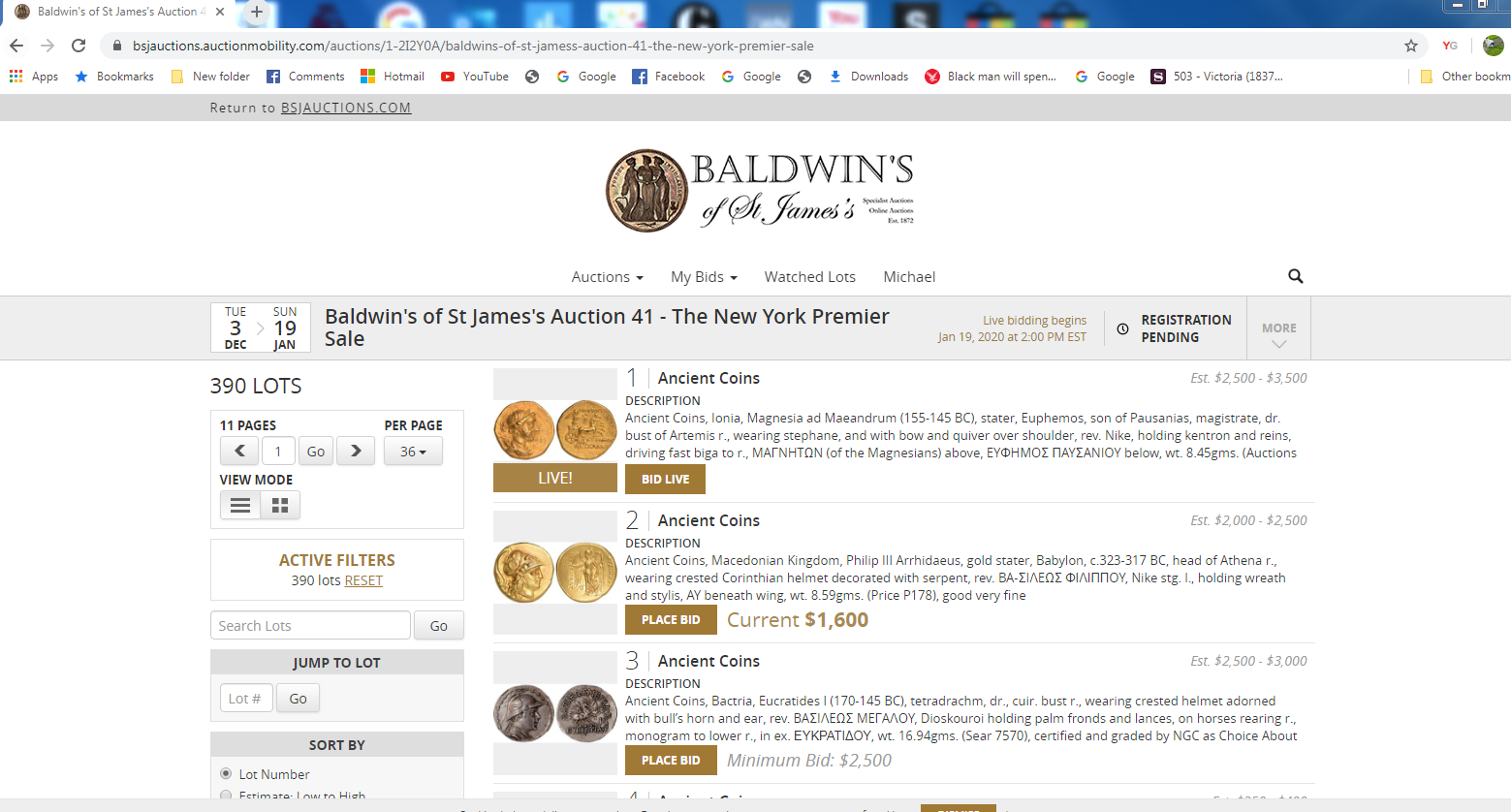Screen dimensions: 1511x812
Task: Click the RESET link under Active Filters
Action: (x=363, y=580)
